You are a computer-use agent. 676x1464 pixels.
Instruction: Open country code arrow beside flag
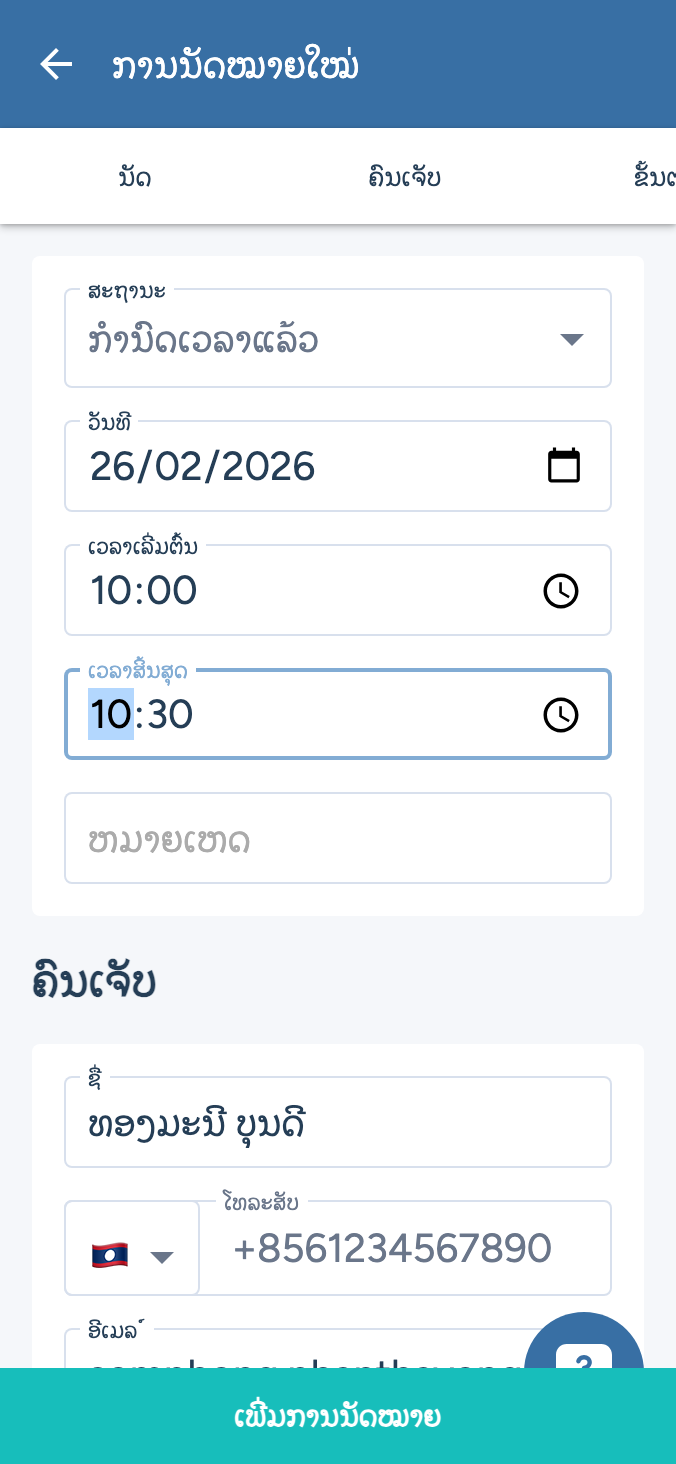tap(162, 1257)
